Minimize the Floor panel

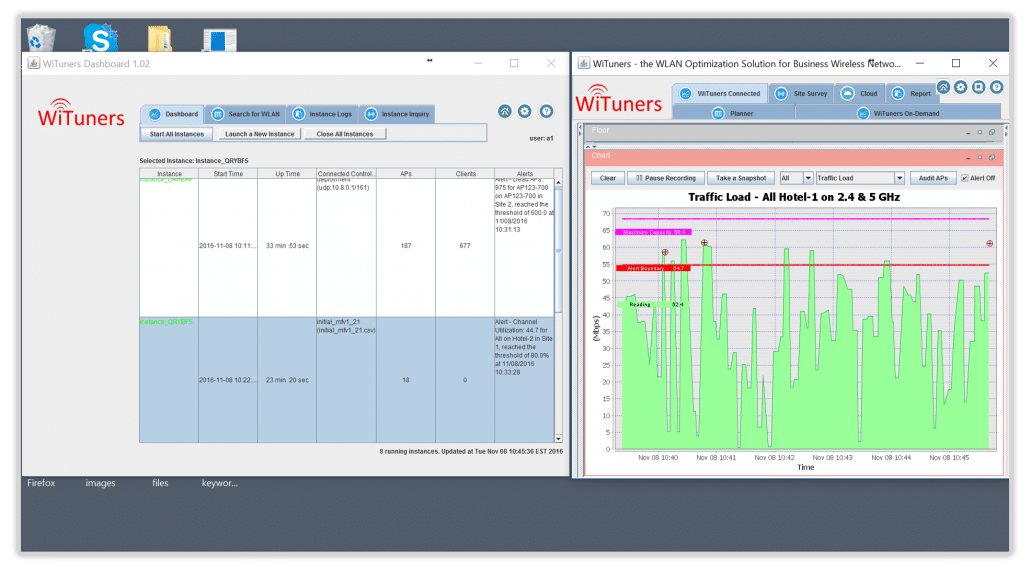(x=968, y=133)
